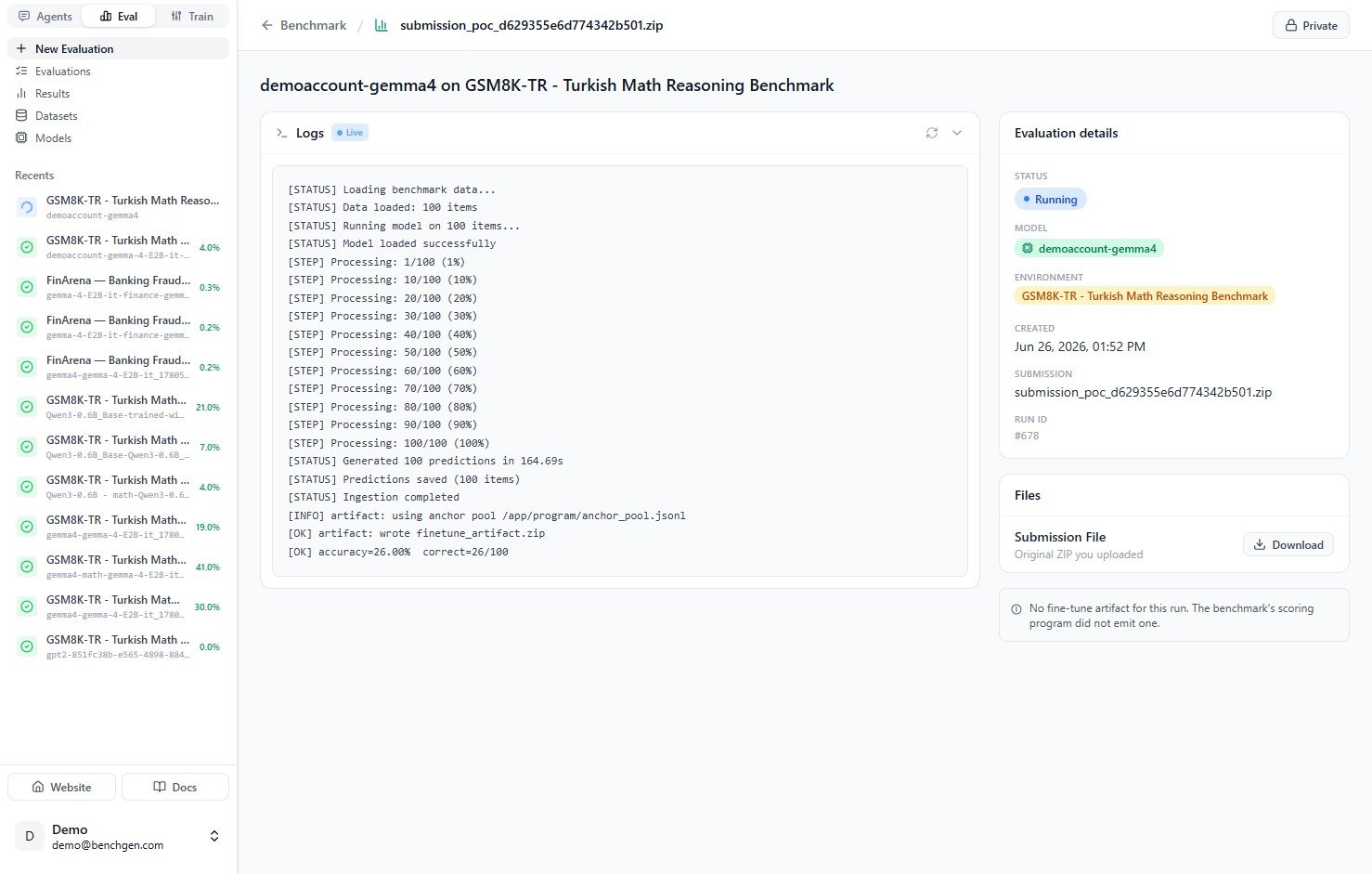Image resolution: width=1372 pixels, height=874 pixels.
Task: Click the Demo avatar D
Action: pos(30,836)
